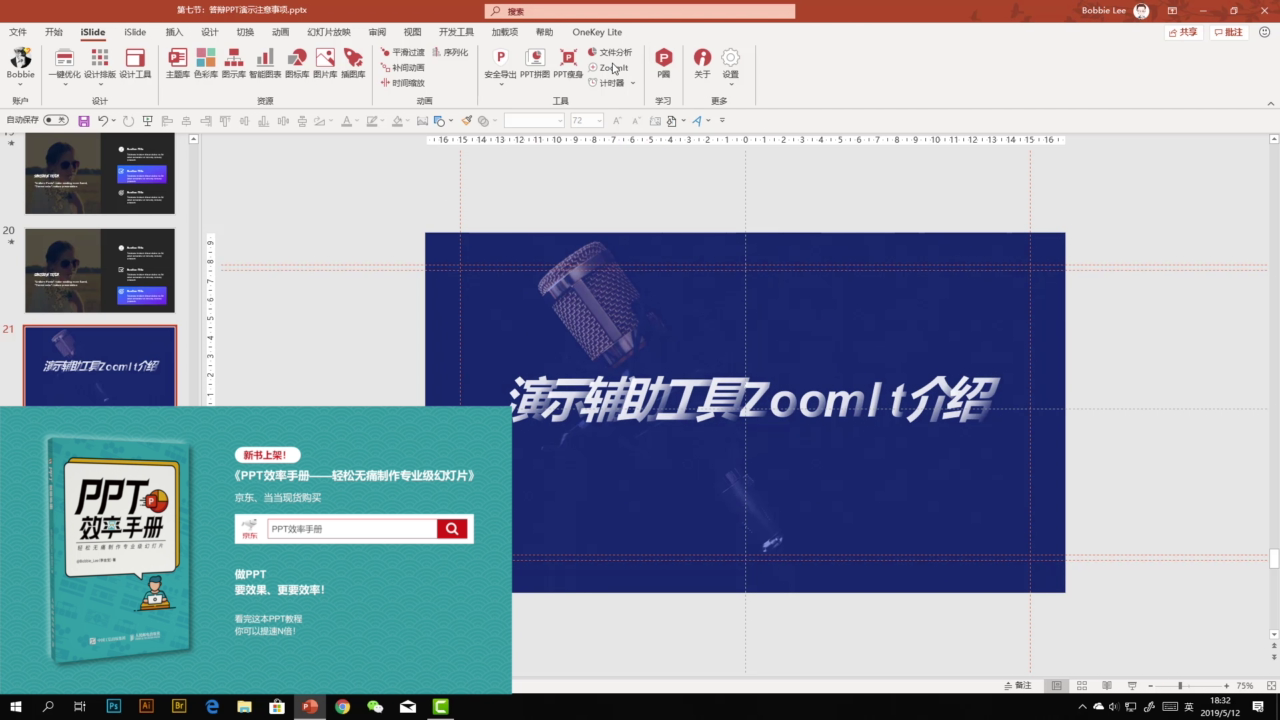Toggle normal view button in status bar
Viewport: 1280px width, 720px height.
click(1056, 686)
